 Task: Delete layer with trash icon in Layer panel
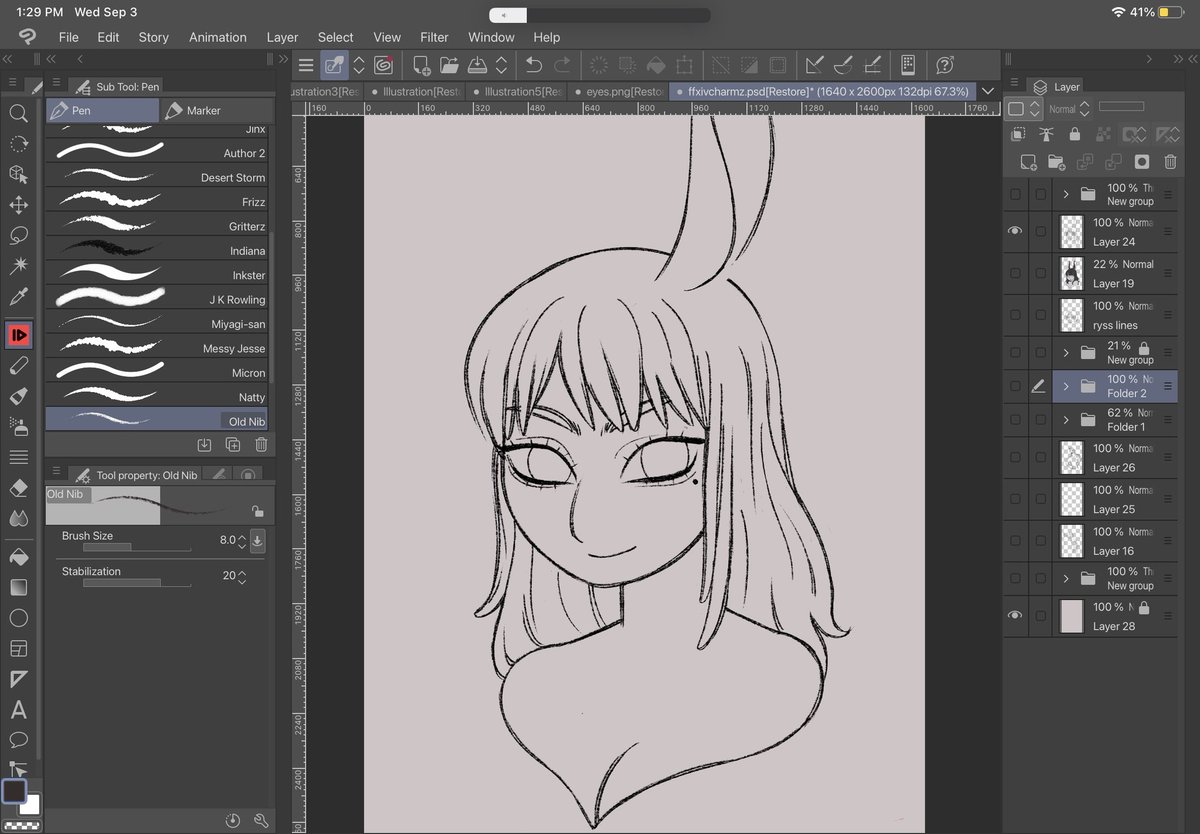click(1170, 161)
